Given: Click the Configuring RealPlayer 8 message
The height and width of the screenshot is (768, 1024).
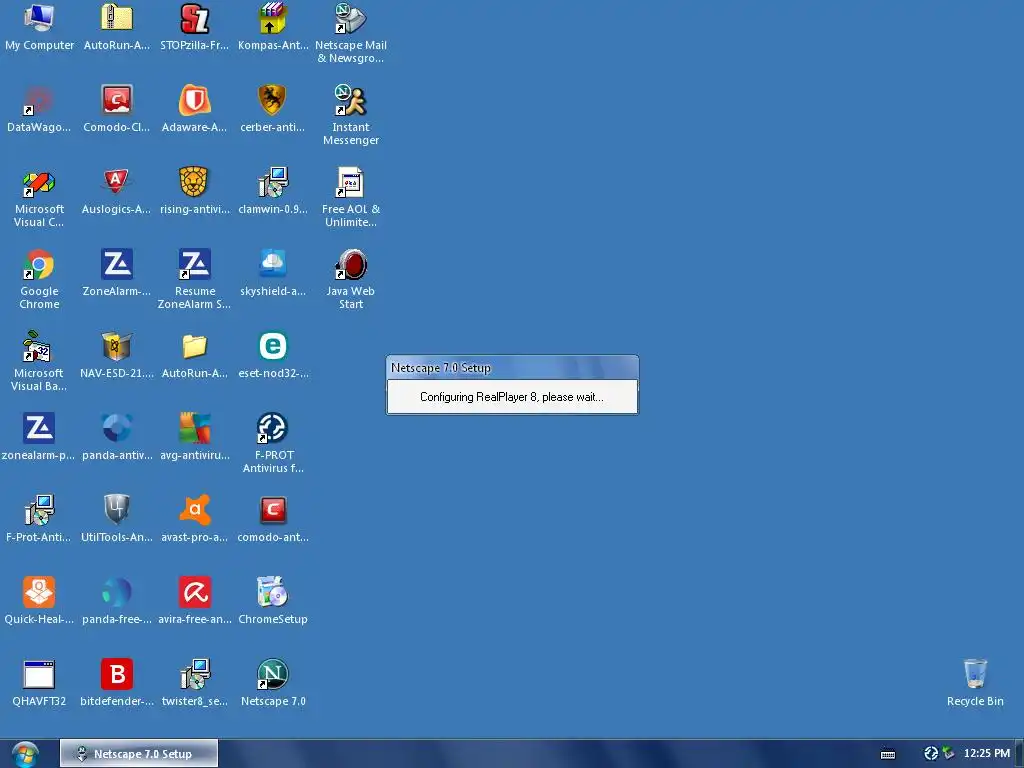Looking at the screenshot, I should coord(511,397).
